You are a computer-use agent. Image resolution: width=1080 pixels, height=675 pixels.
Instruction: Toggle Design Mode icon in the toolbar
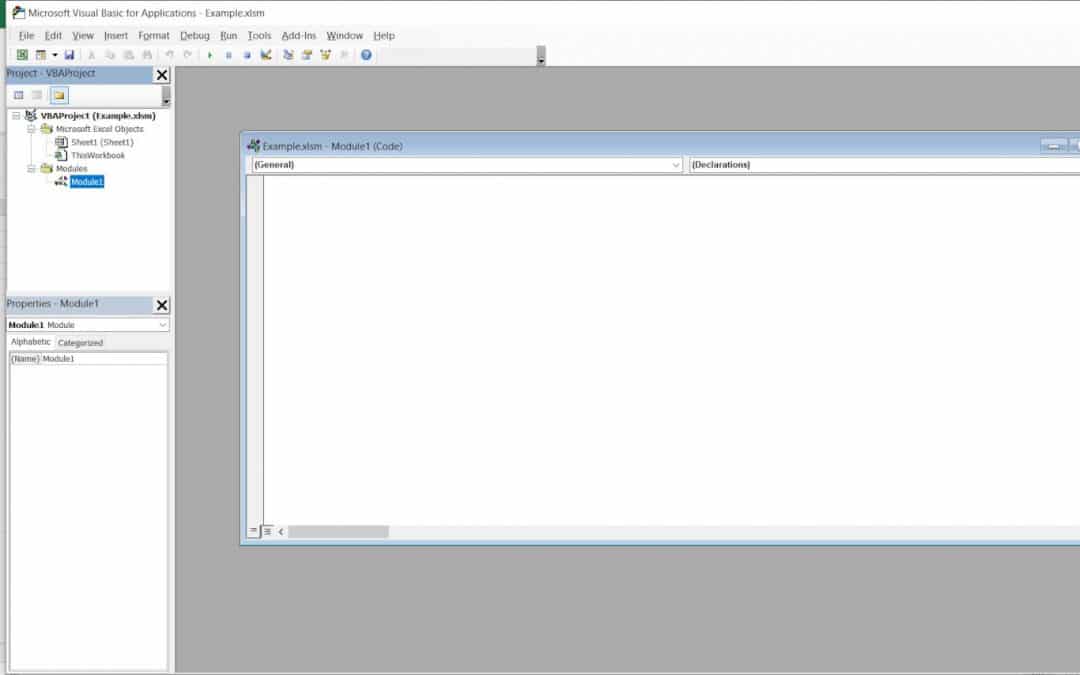pos(266,55)
